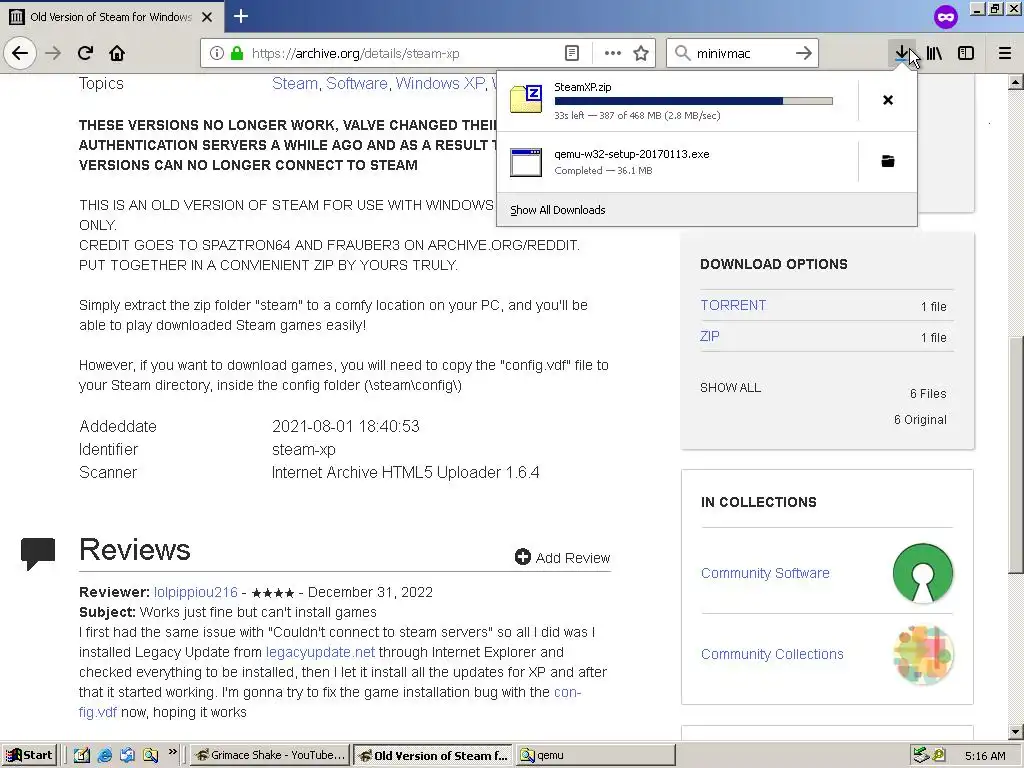This screenshot has width=1024, height=768.
Task: Open the Windows Start menu
Action: (x=29, y=756)
